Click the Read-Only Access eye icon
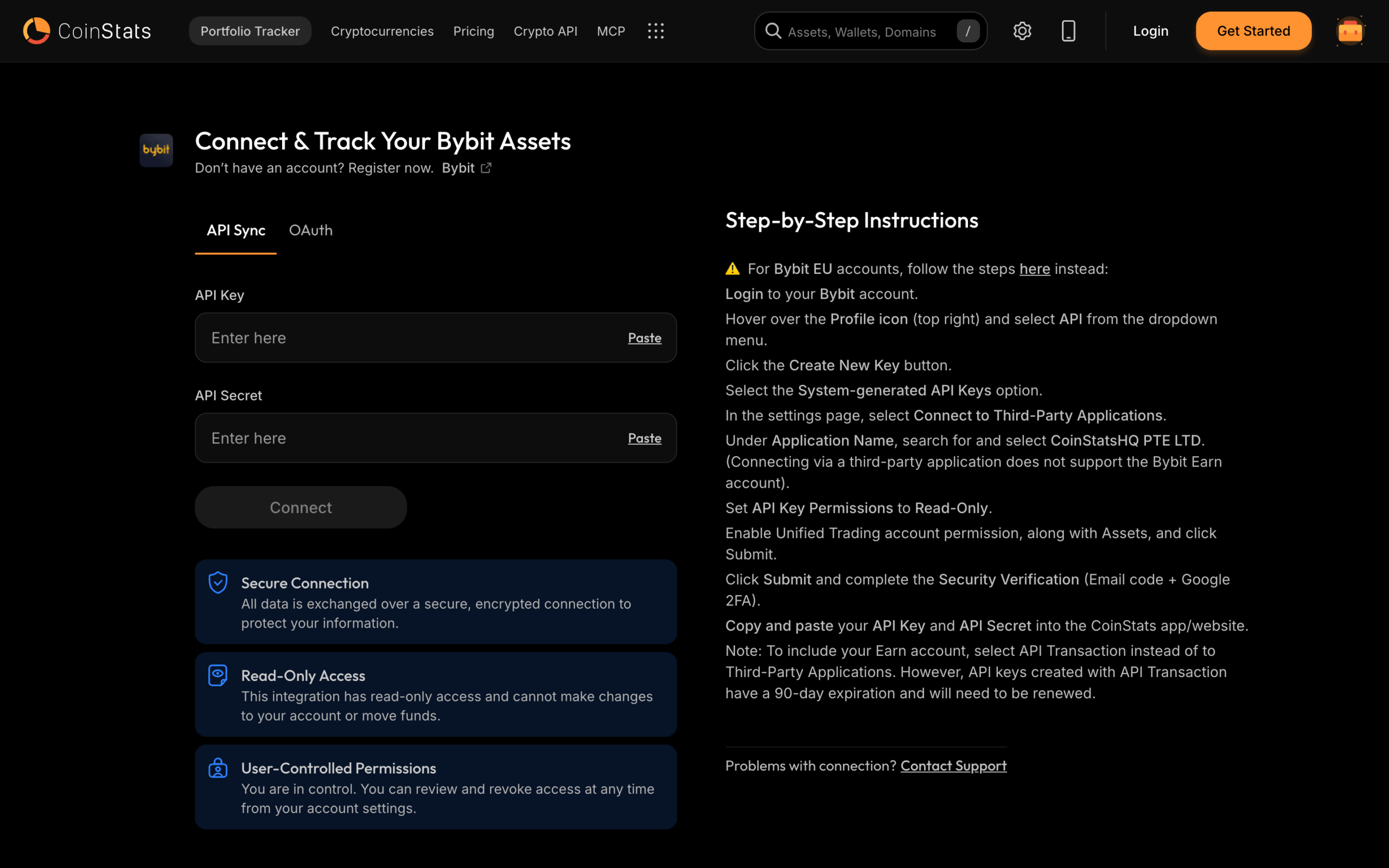Viewport: 1389px width, 868px height. [x=218, y=675]
